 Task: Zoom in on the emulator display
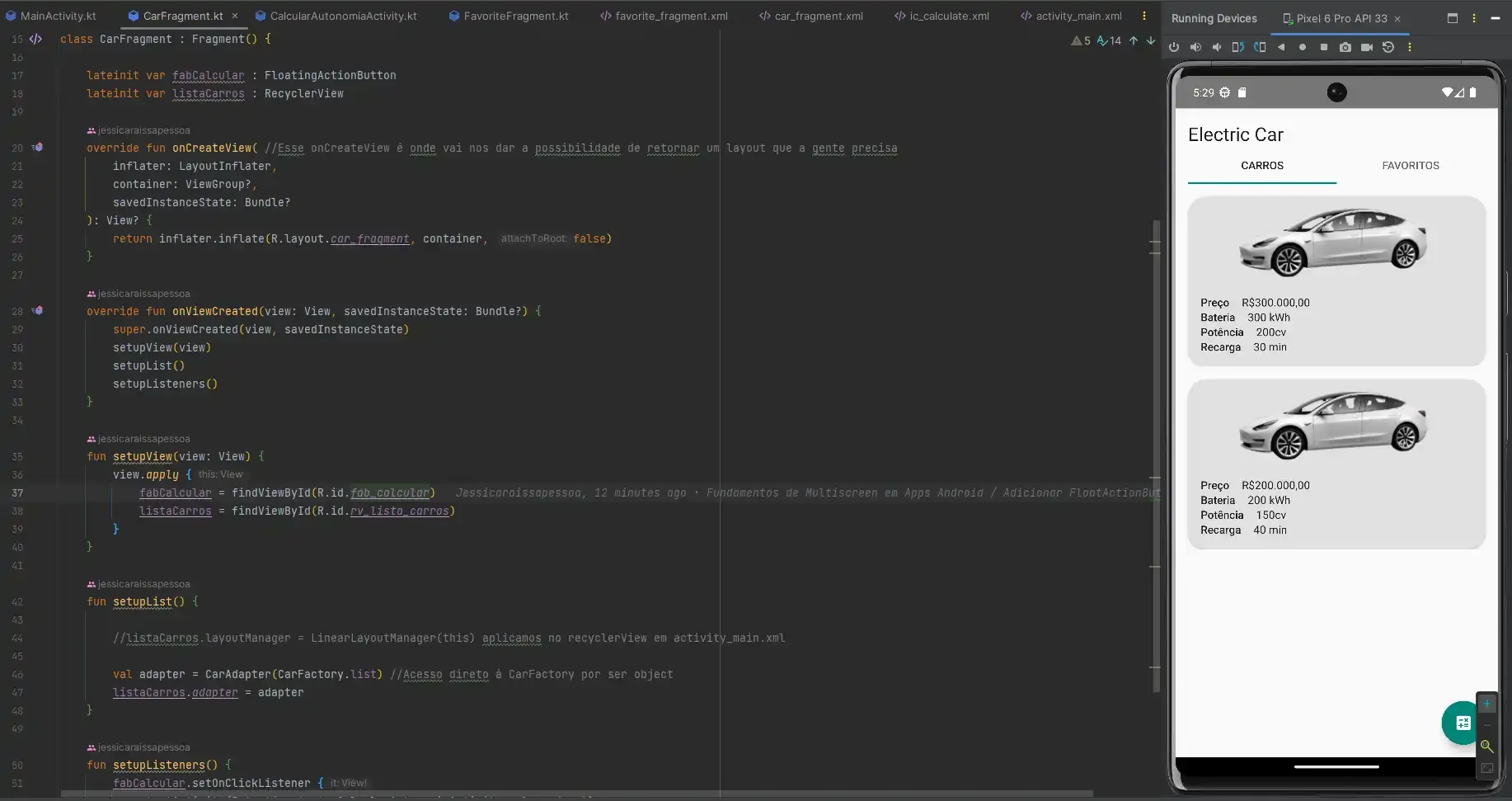click(1486, 704)
